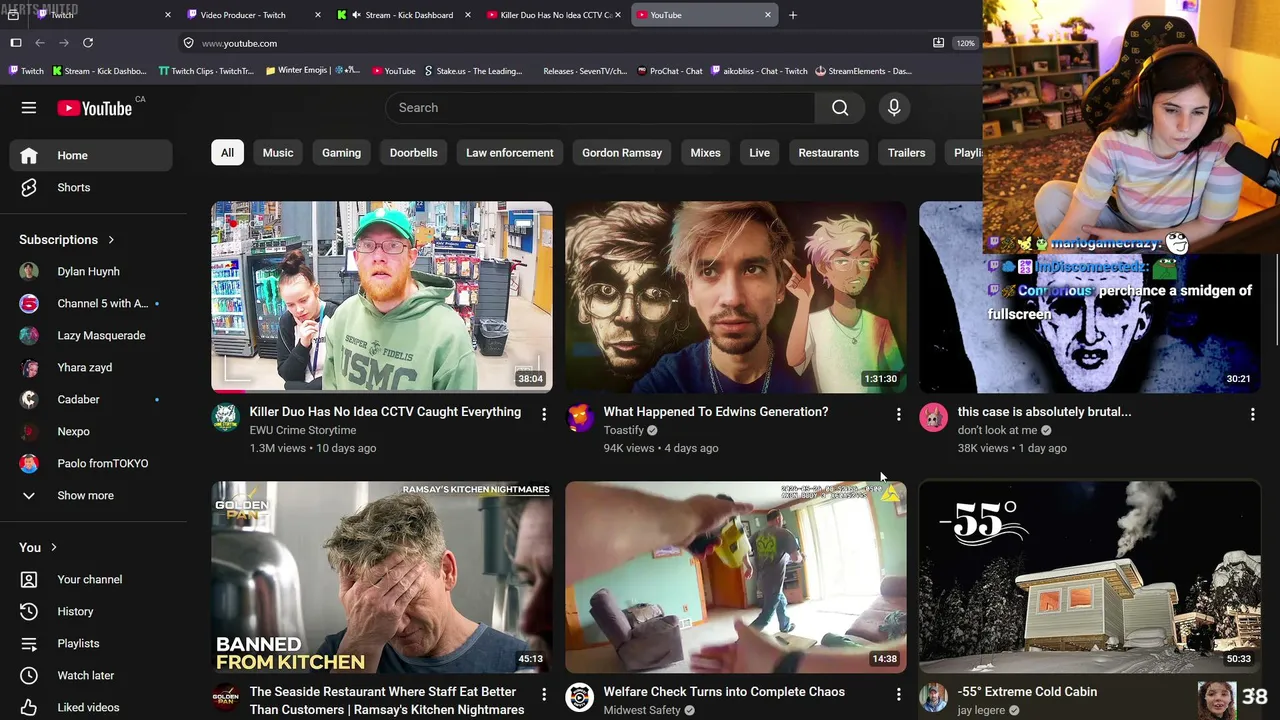View site security info shield icon
The image size is (1280, 720).
[x=188, y=43]
